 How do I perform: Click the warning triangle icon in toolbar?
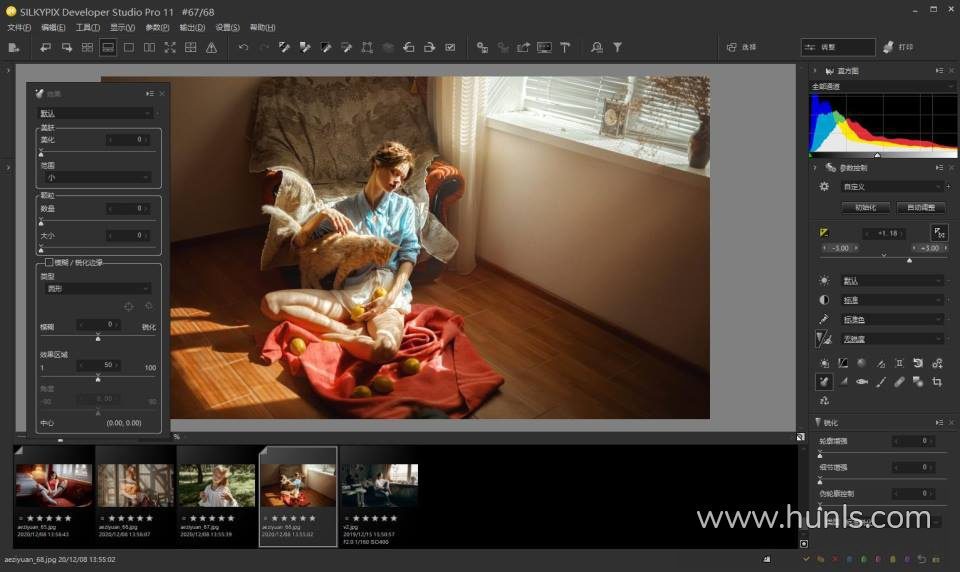[211, 47]
